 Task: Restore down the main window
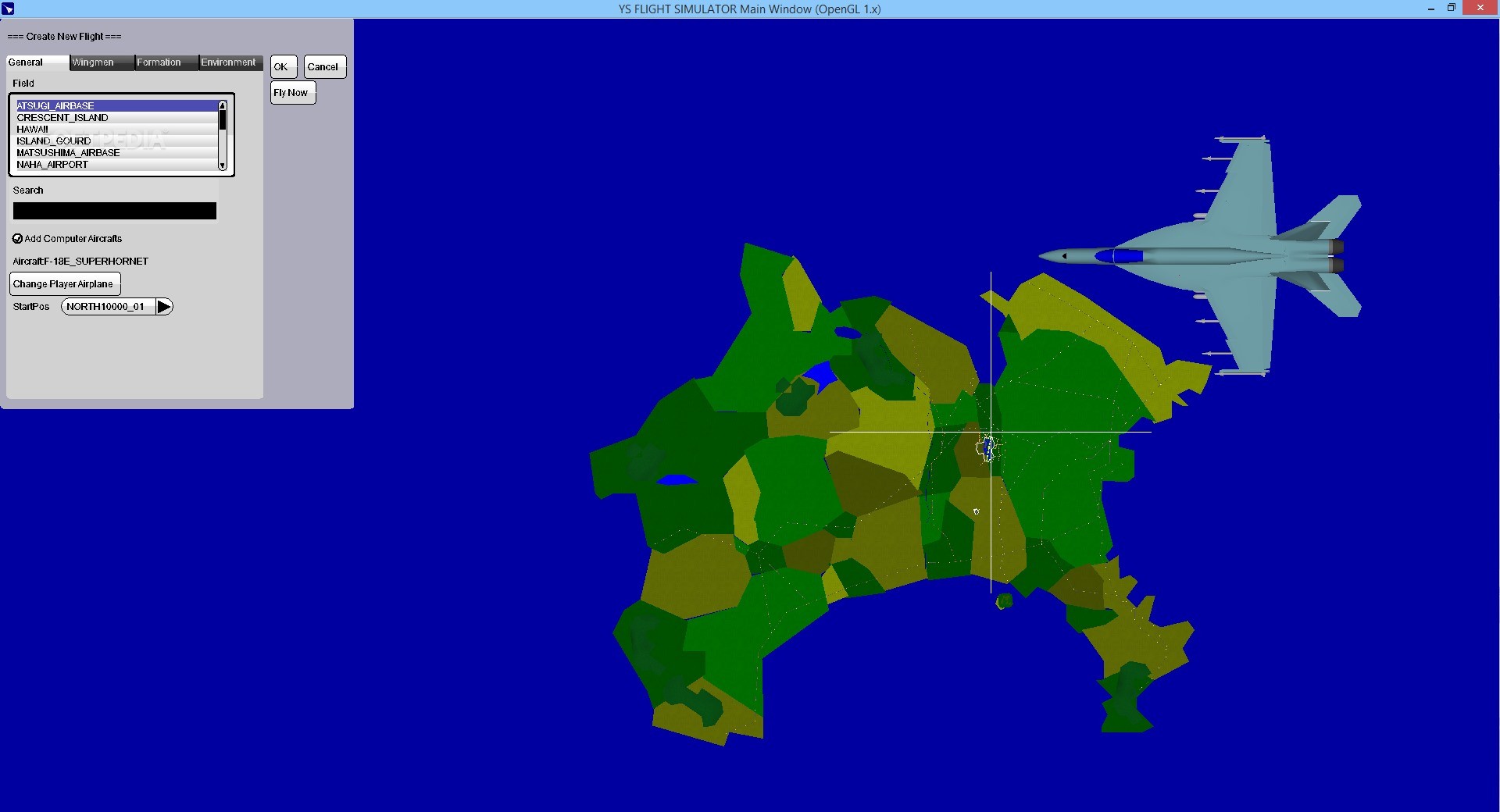[1451, 9]
